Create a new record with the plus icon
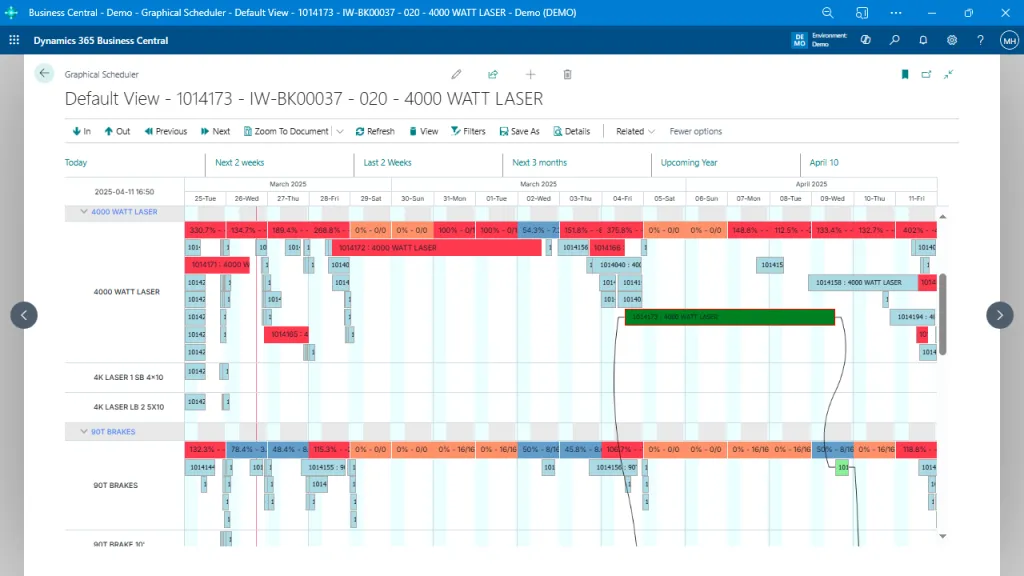Viewport: 1024px width, 576px height. (530, 74)
